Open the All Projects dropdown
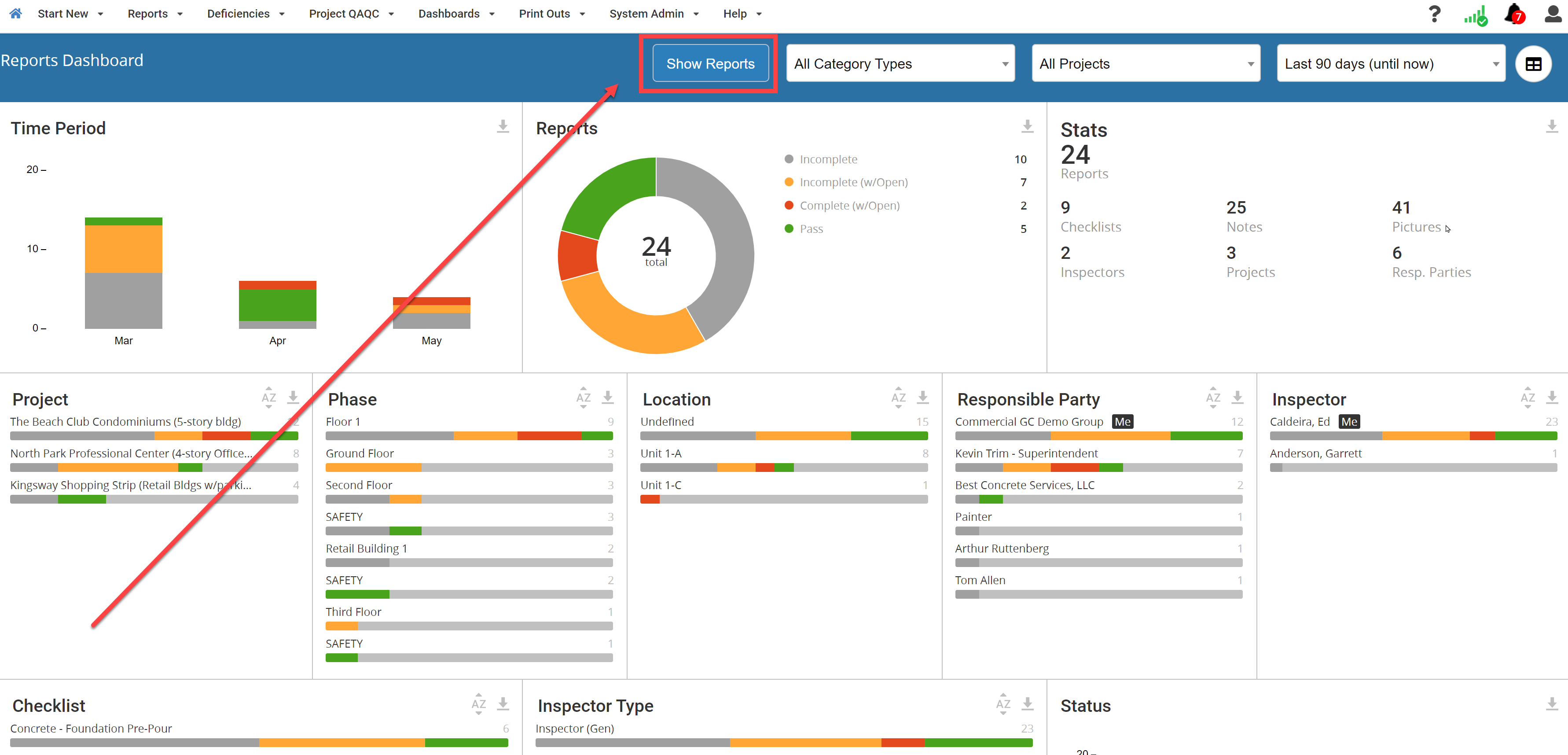The height and width of the screenshot is (755, 1568). coord(1146,63)
